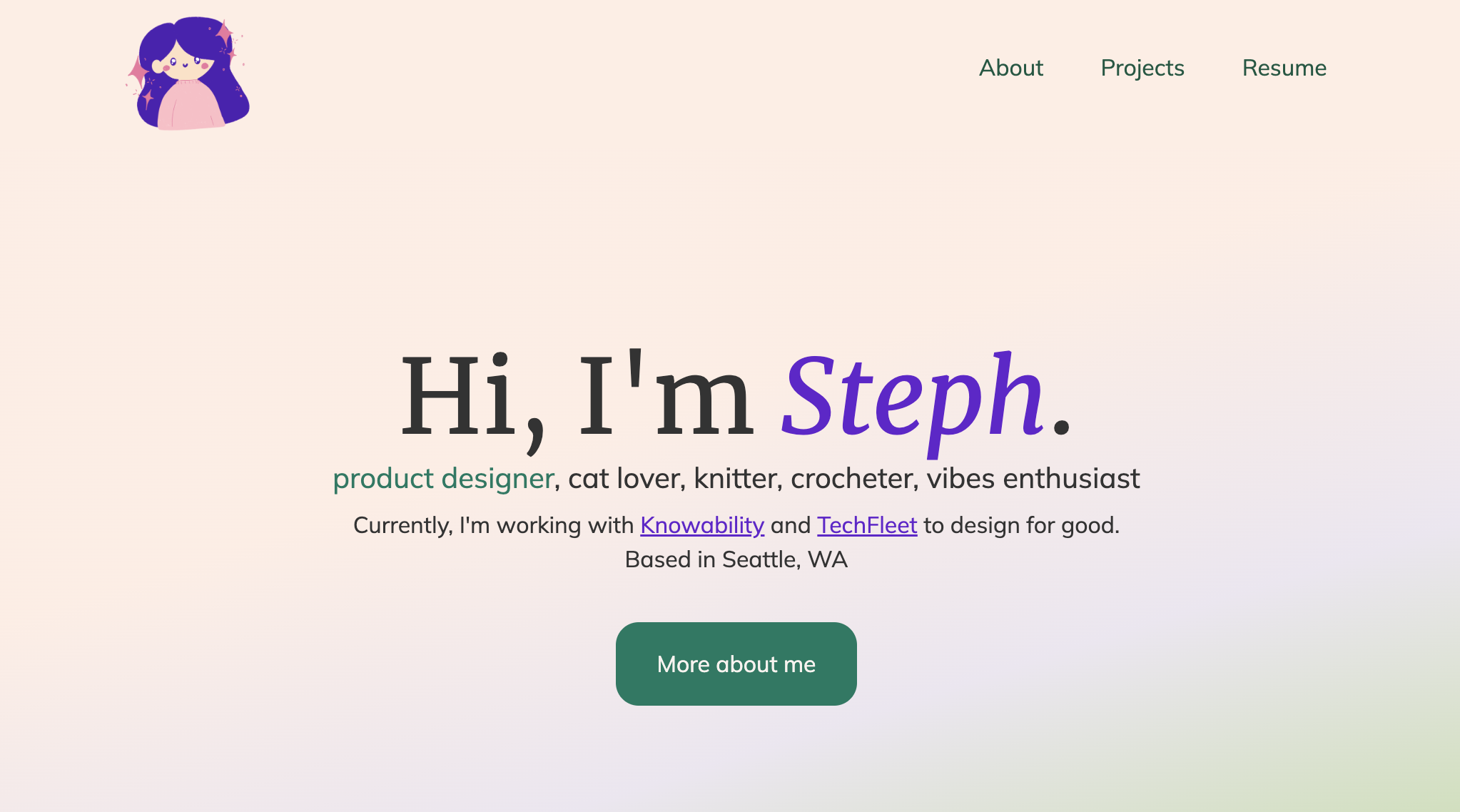Viewport: 1460px width, 812px height.
Task: Click the pink sparkle atop avatar's hair
Action: (224, 33)
